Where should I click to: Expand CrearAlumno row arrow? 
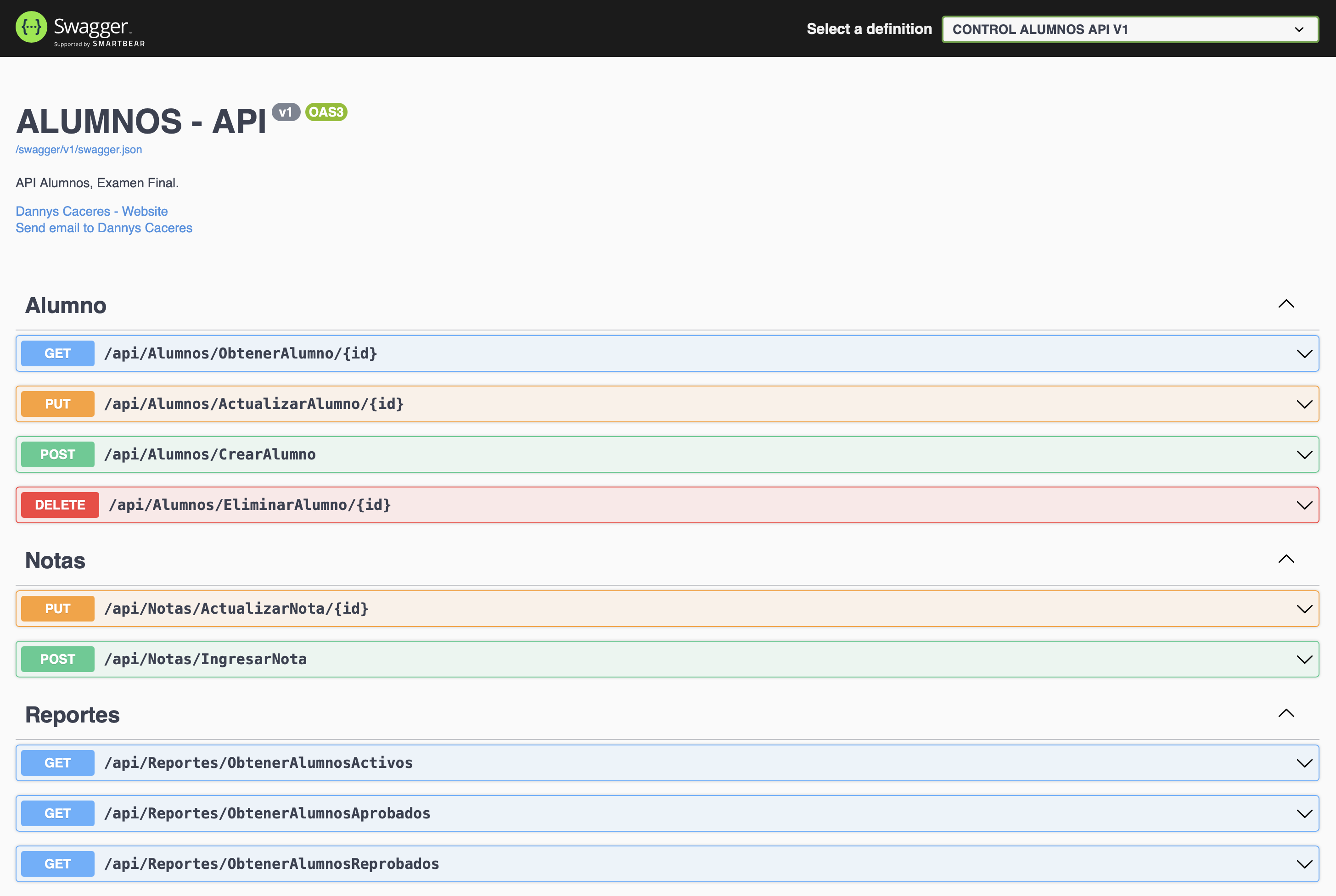1304,455
